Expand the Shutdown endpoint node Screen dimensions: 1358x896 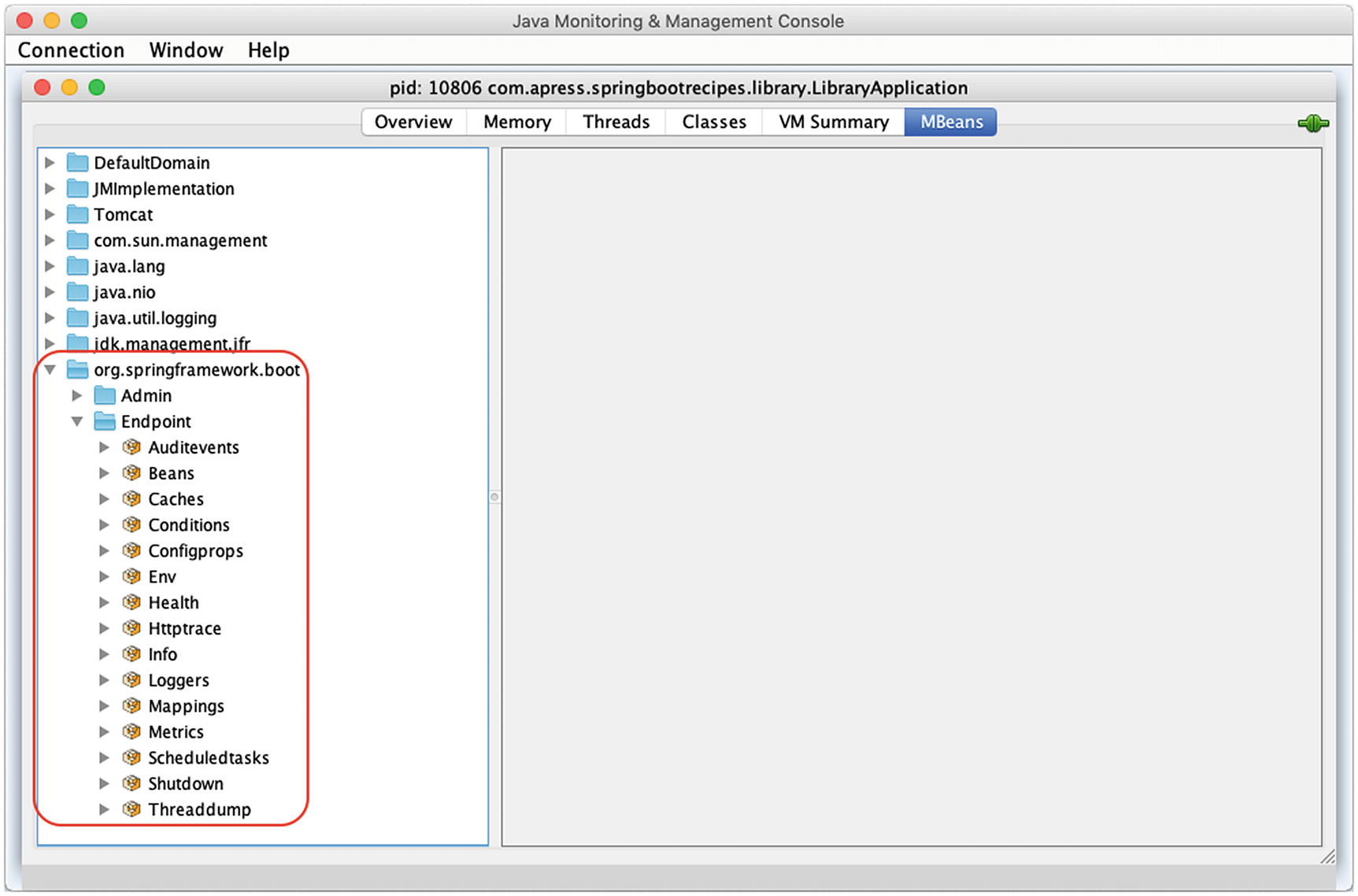[x=104, y=783]
